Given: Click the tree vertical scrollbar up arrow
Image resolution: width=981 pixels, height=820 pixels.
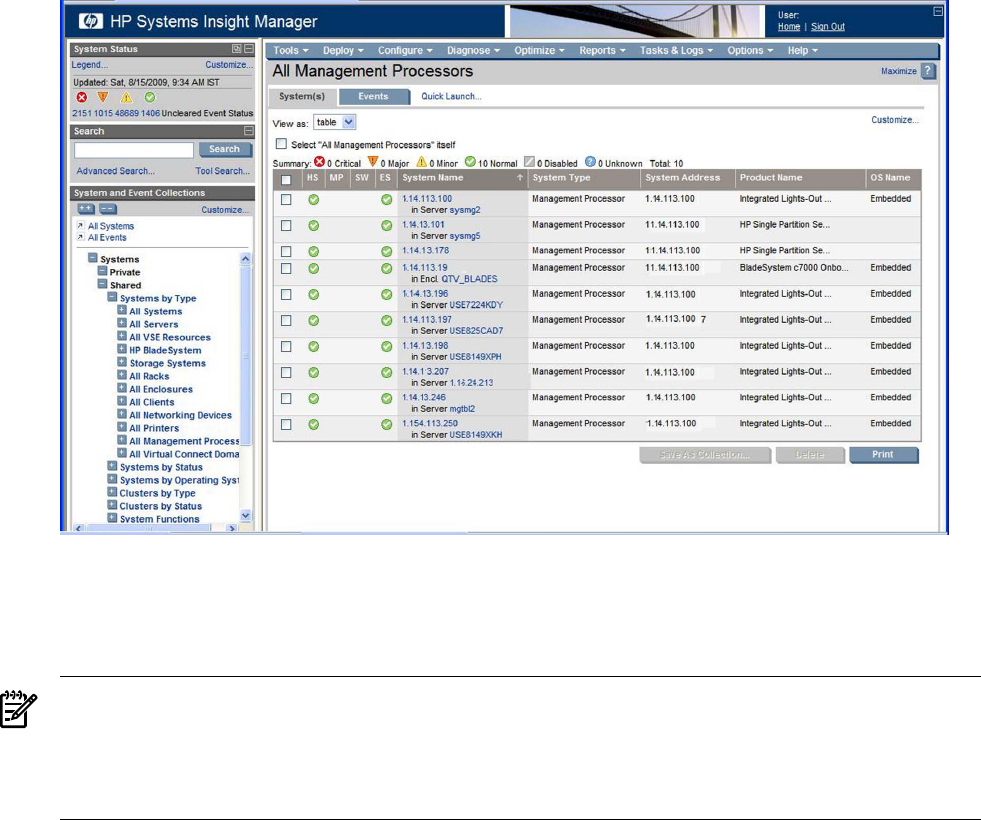Looking at the screenshot, I should pos(245,258).
